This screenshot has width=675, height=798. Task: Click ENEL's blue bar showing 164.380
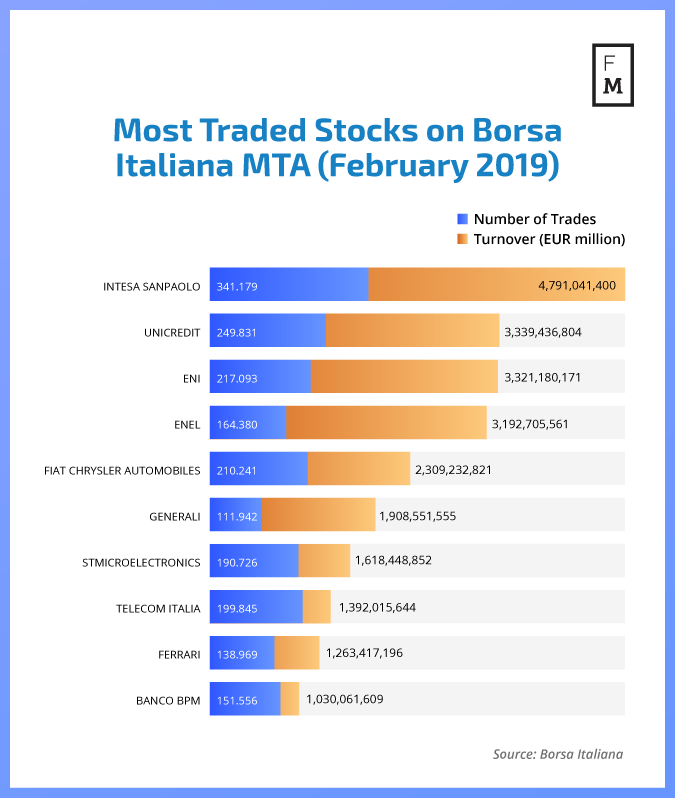[x=247, y=423]
